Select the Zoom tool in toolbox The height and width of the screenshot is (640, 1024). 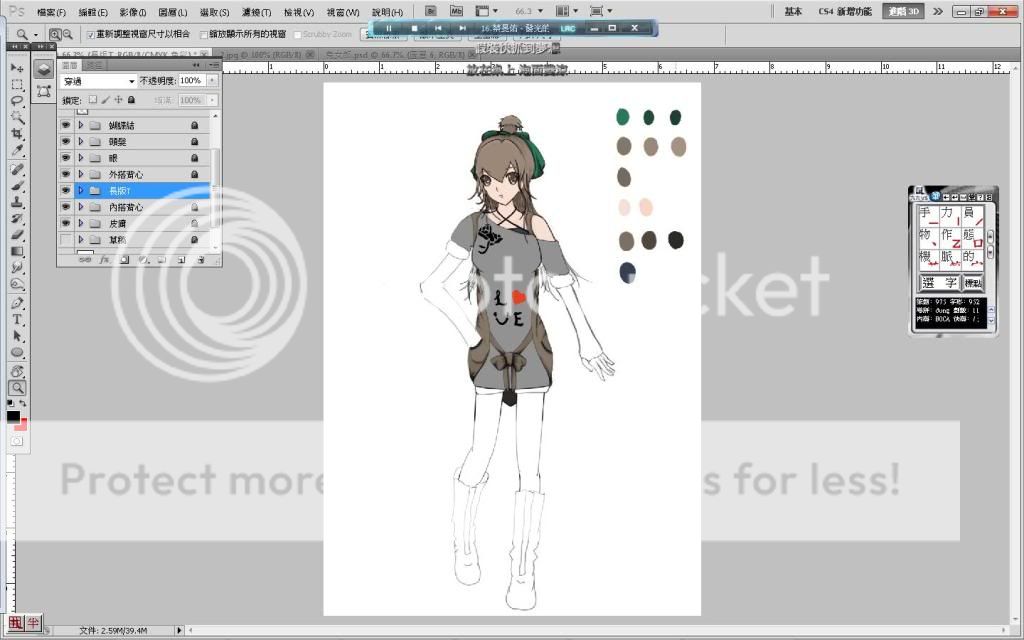pos(17,388)
